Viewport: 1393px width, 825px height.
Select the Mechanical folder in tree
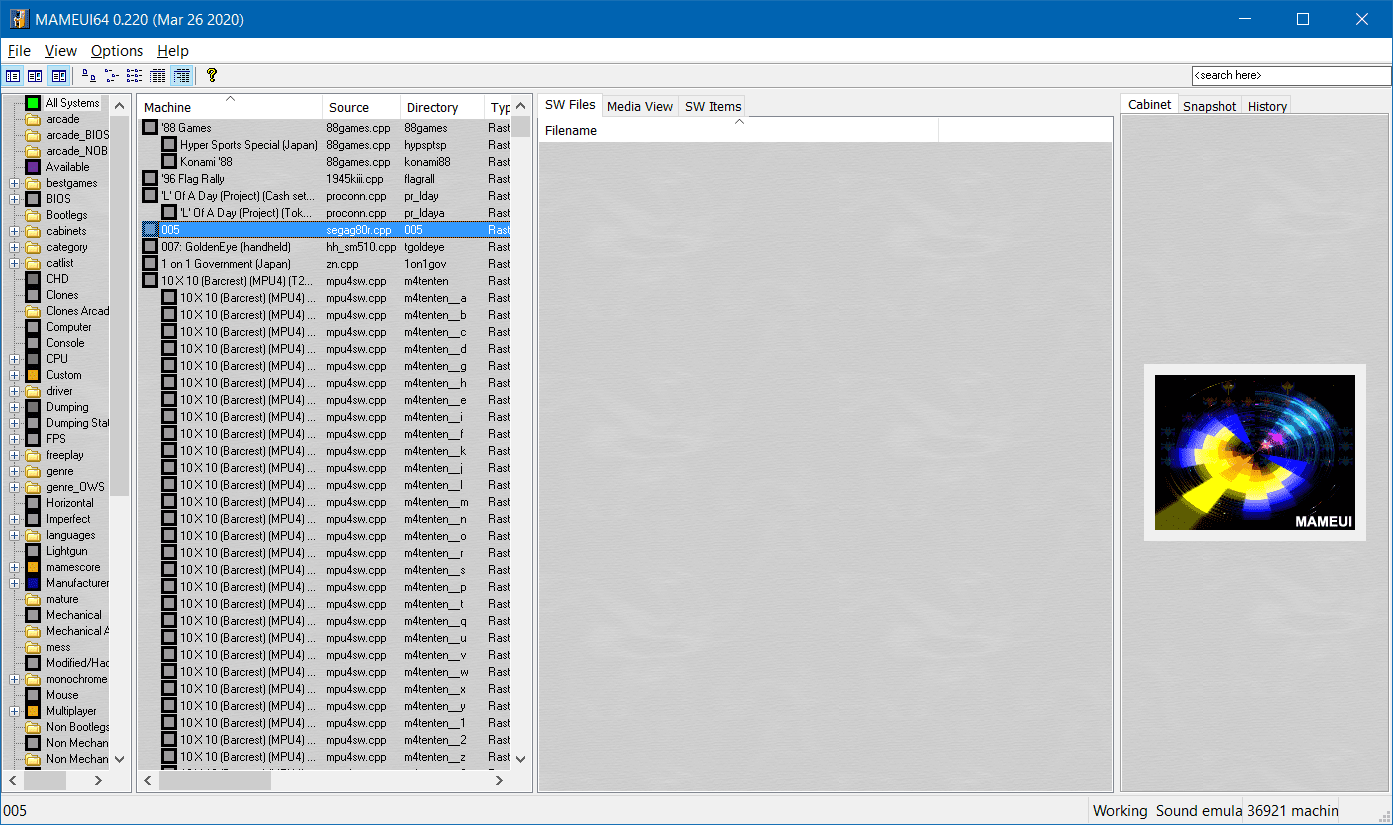(74, 615)
